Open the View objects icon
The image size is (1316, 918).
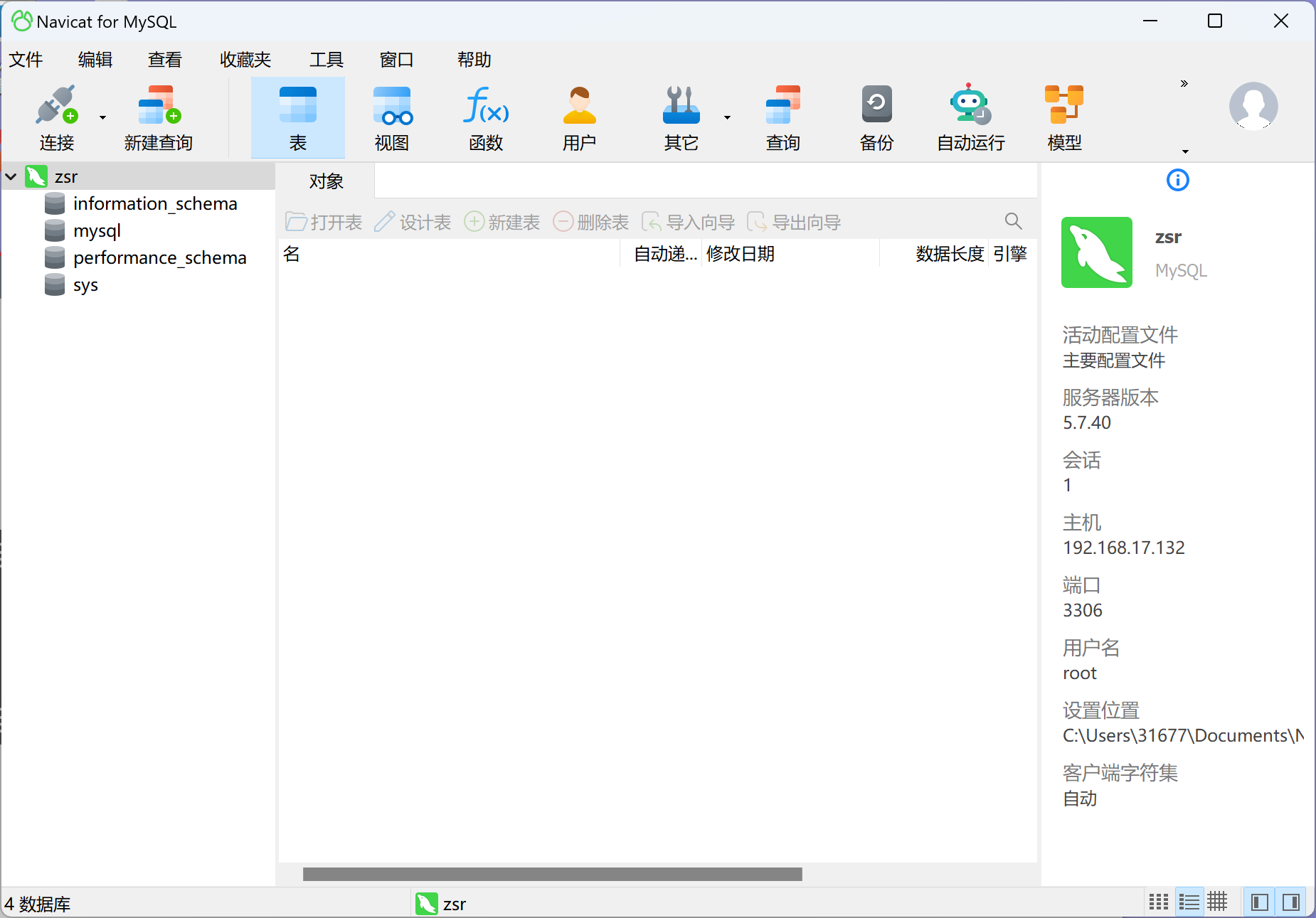(x=392, y=105)
